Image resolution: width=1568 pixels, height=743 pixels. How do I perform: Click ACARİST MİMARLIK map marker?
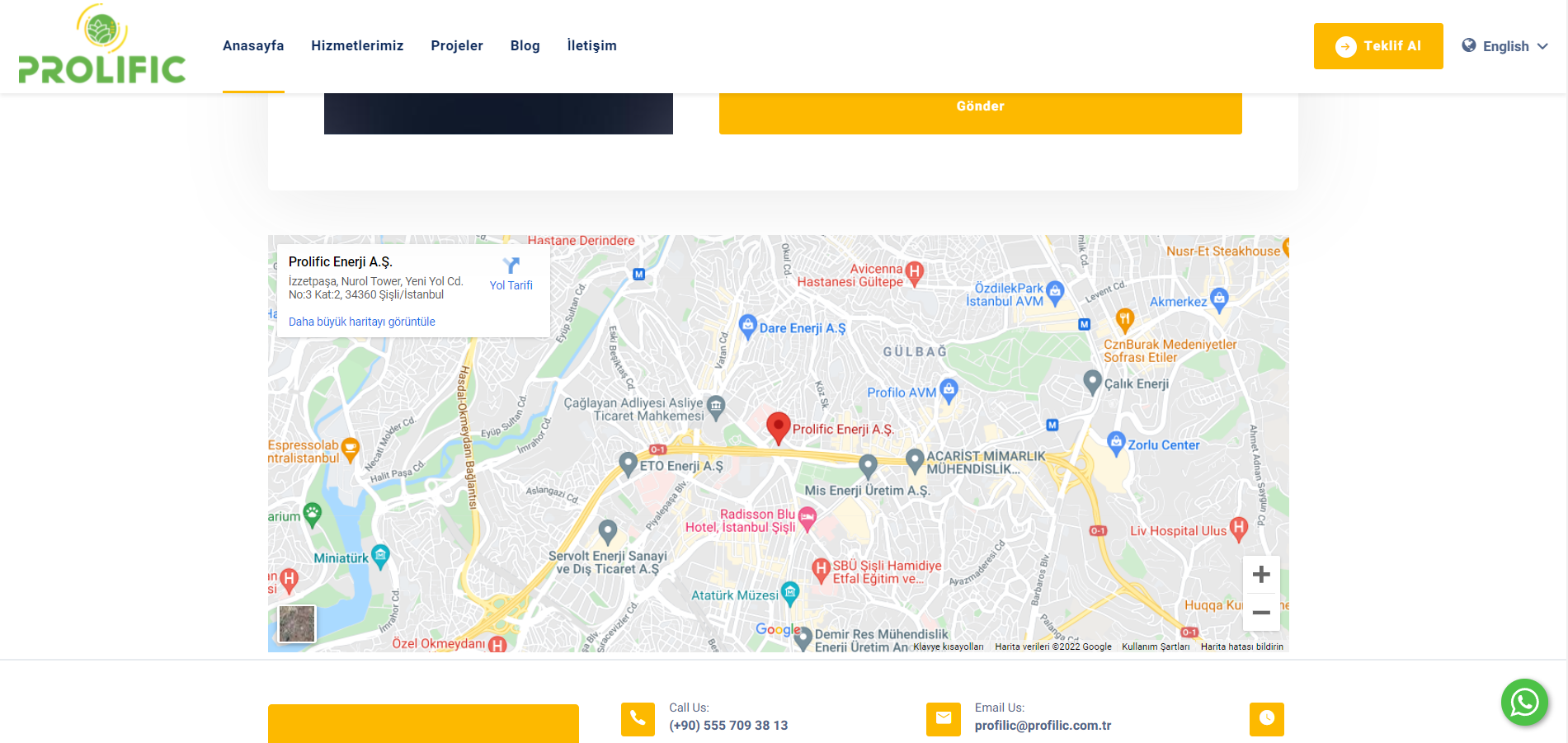[x=914, y=460]
